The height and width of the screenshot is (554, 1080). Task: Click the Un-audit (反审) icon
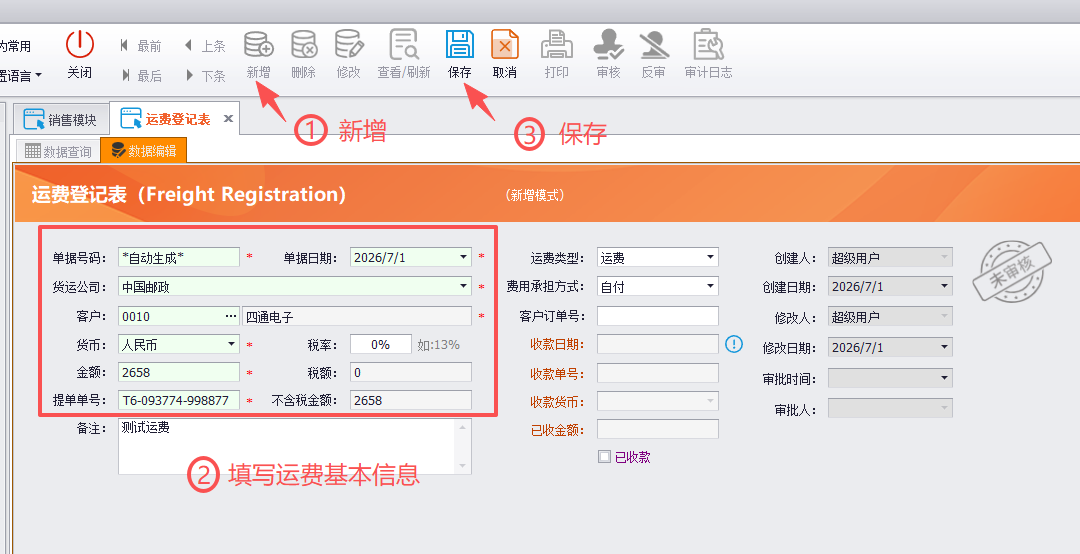click(x=654, y=44)
